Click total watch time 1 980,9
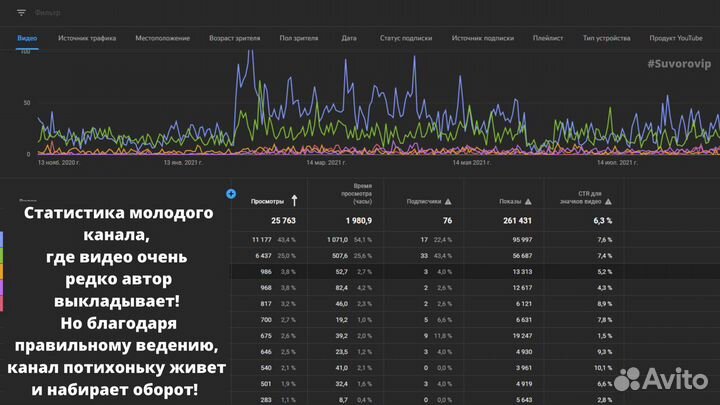720x405 pixels. [359, 221]
